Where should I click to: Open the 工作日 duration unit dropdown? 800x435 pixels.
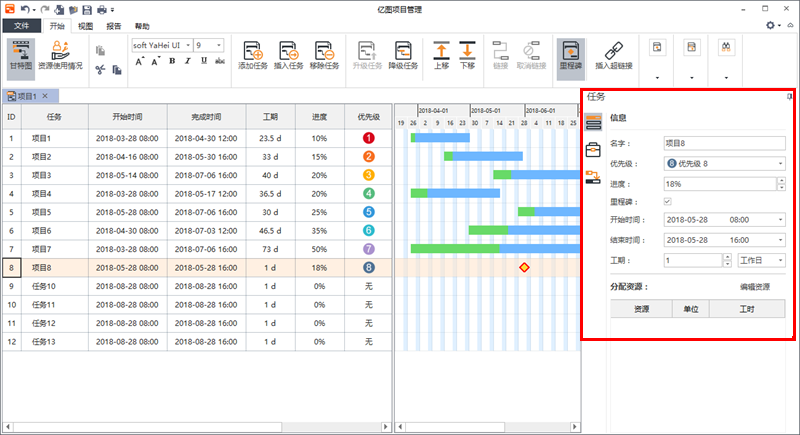click(762, 261)
